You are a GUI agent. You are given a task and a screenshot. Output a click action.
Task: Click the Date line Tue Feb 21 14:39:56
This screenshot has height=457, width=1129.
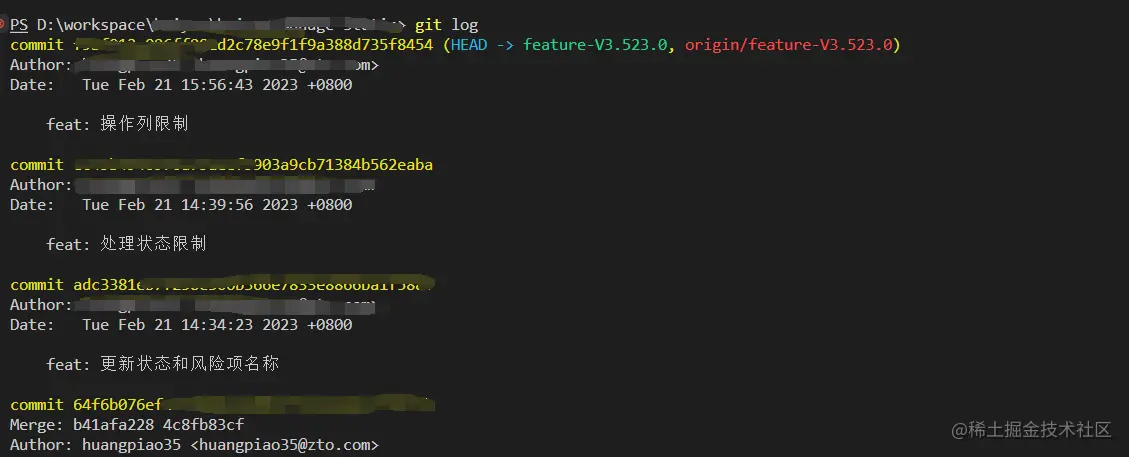pos(217,205)
